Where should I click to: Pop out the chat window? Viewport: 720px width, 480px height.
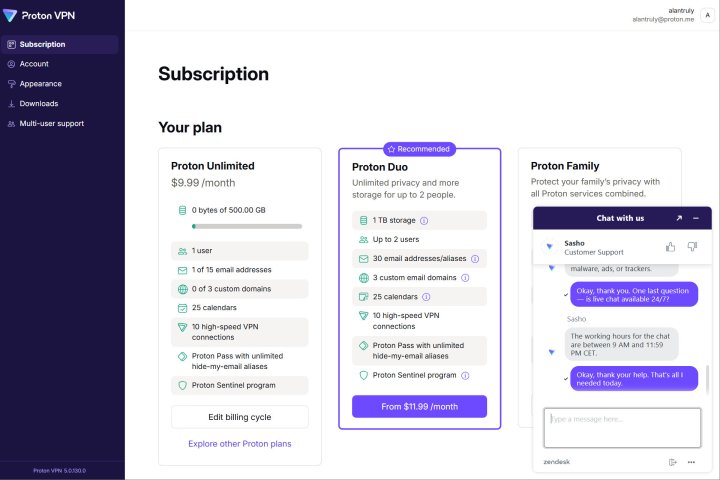pyautogui.click(x=678, y=218)
